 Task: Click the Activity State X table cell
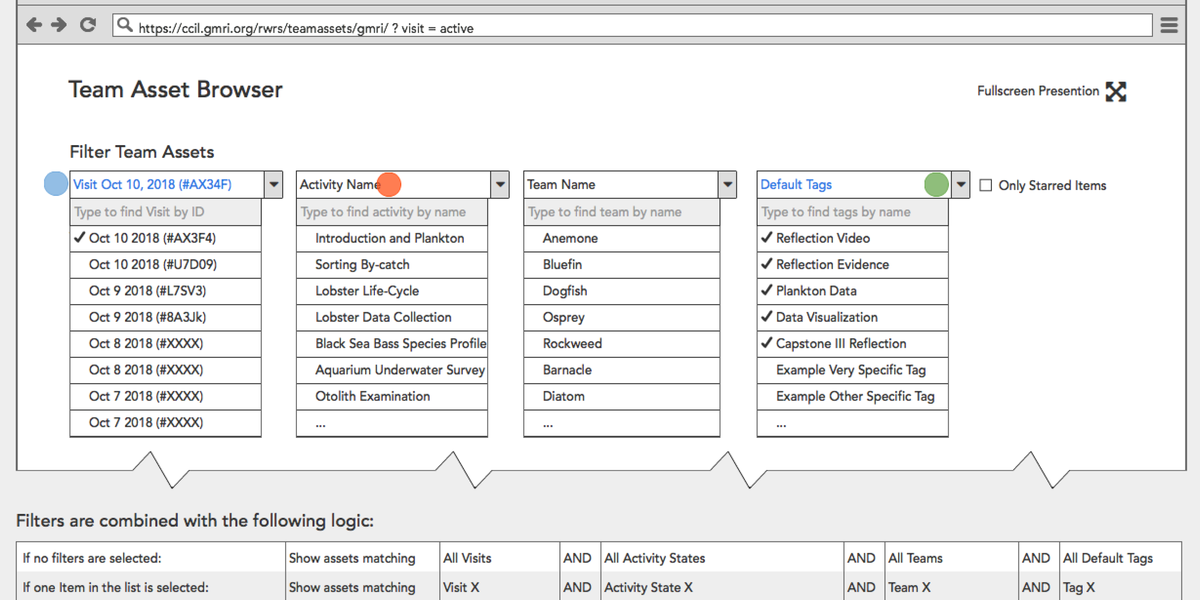coord(723,587)
